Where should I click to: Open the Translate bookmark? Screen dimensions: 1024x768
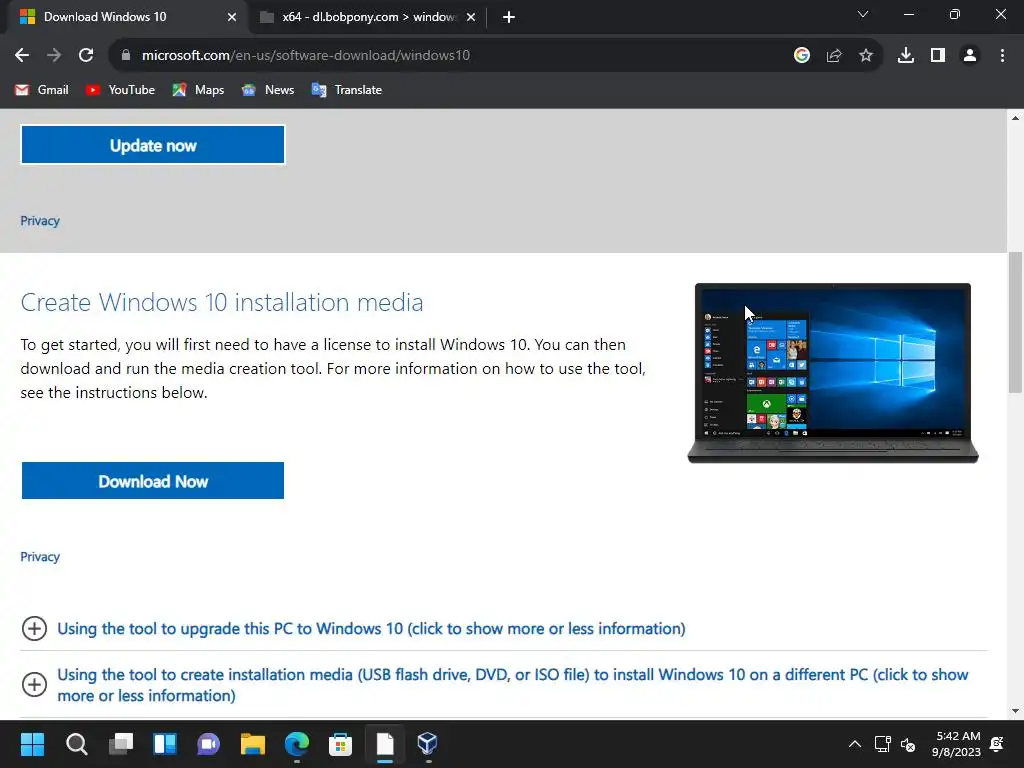point(347,90)
